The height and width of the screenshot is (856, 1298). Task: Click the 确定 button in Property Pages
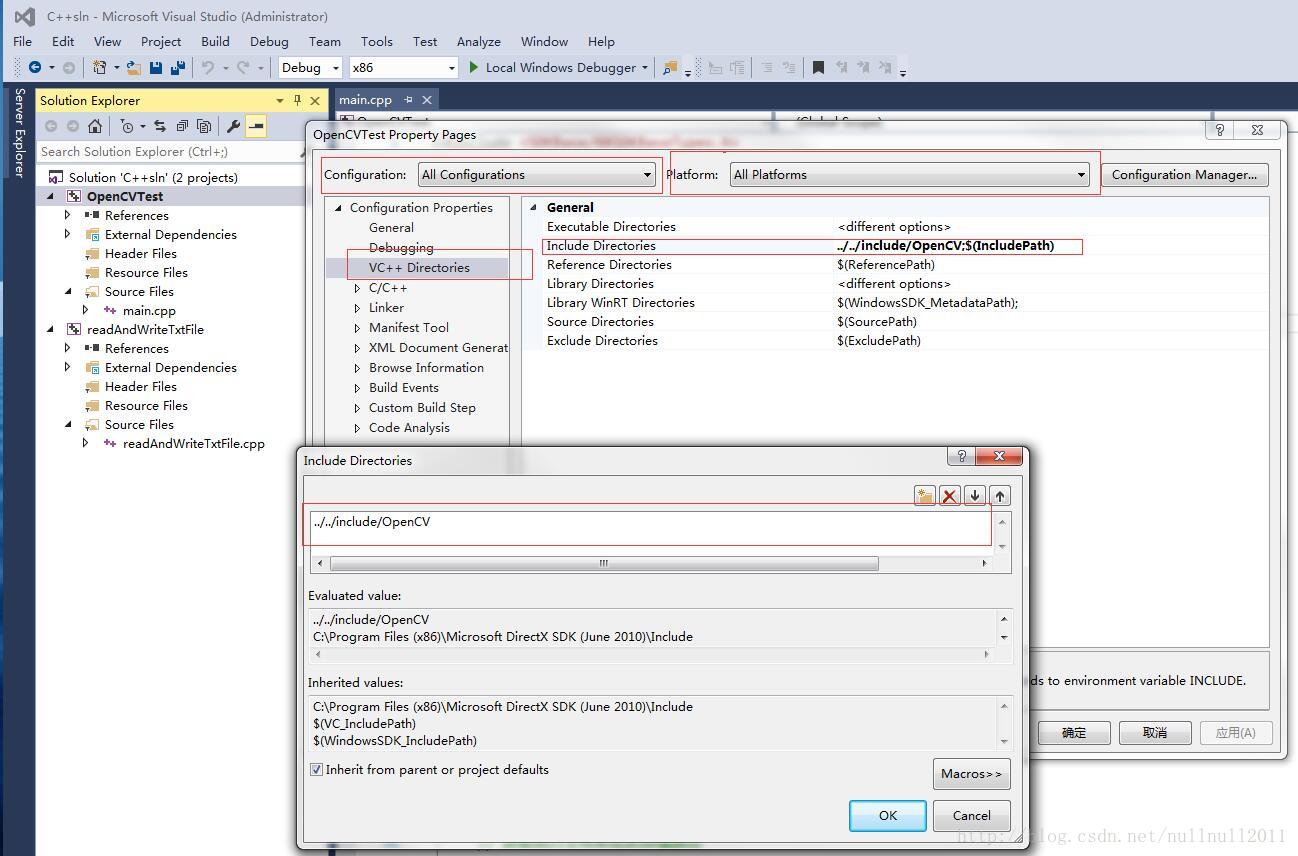pyautogui.click(x=1074, y=732)
